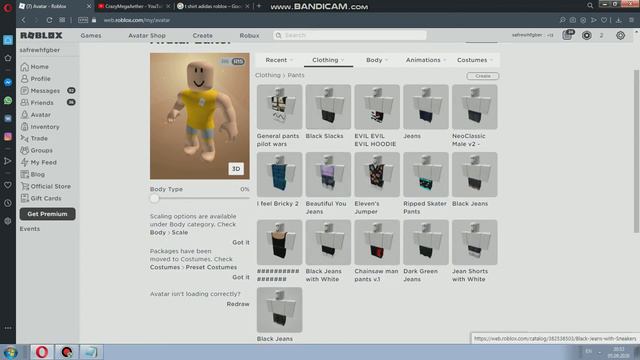
Task: Click the page vertical scrollbar
Action: click(636, 151)
